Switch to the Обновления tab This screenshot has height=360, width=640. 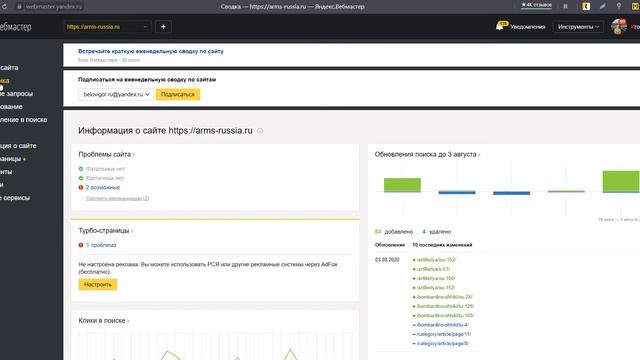point(390,245)
